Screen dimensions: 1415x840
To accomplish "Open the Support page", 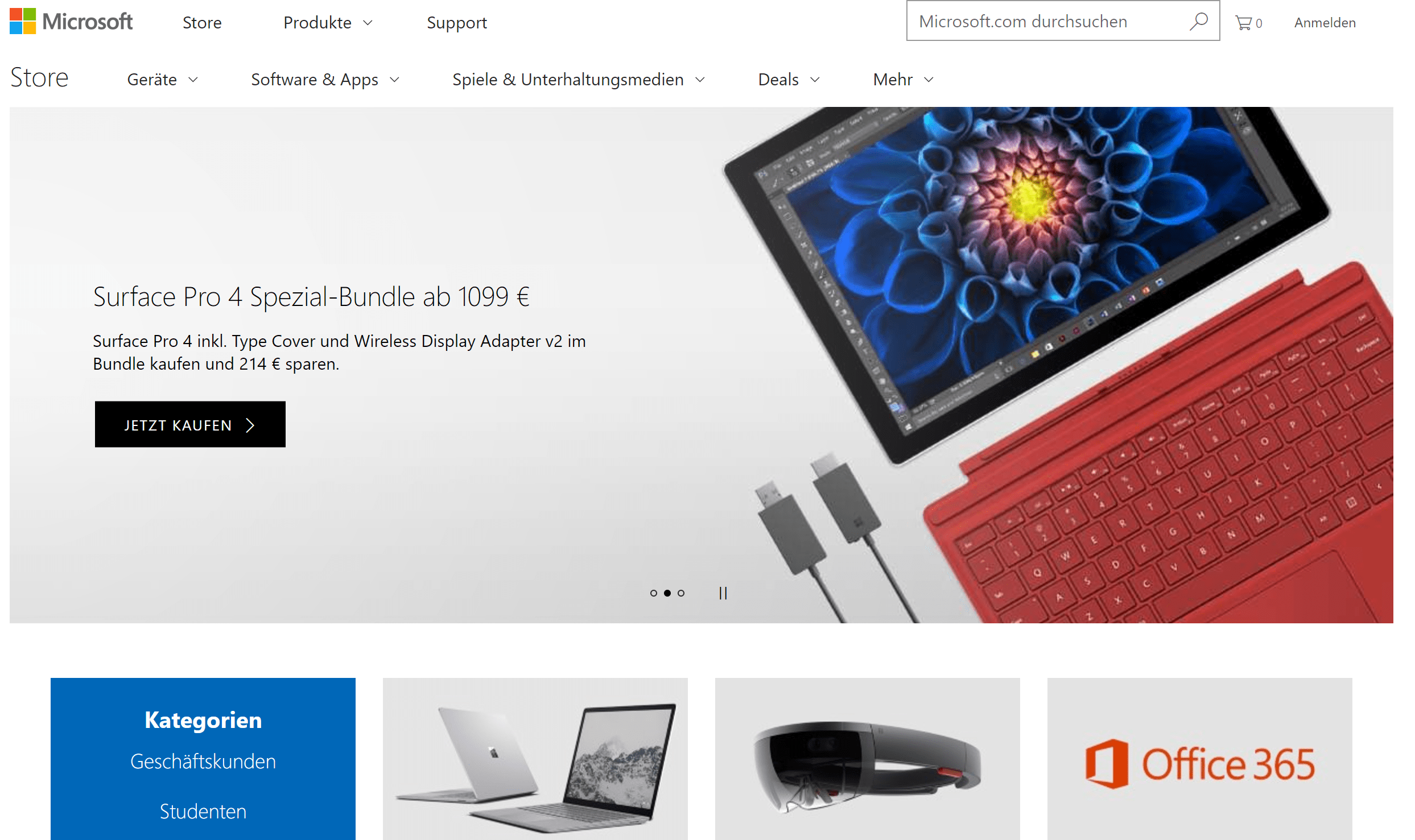I will (x=457, y=23).
